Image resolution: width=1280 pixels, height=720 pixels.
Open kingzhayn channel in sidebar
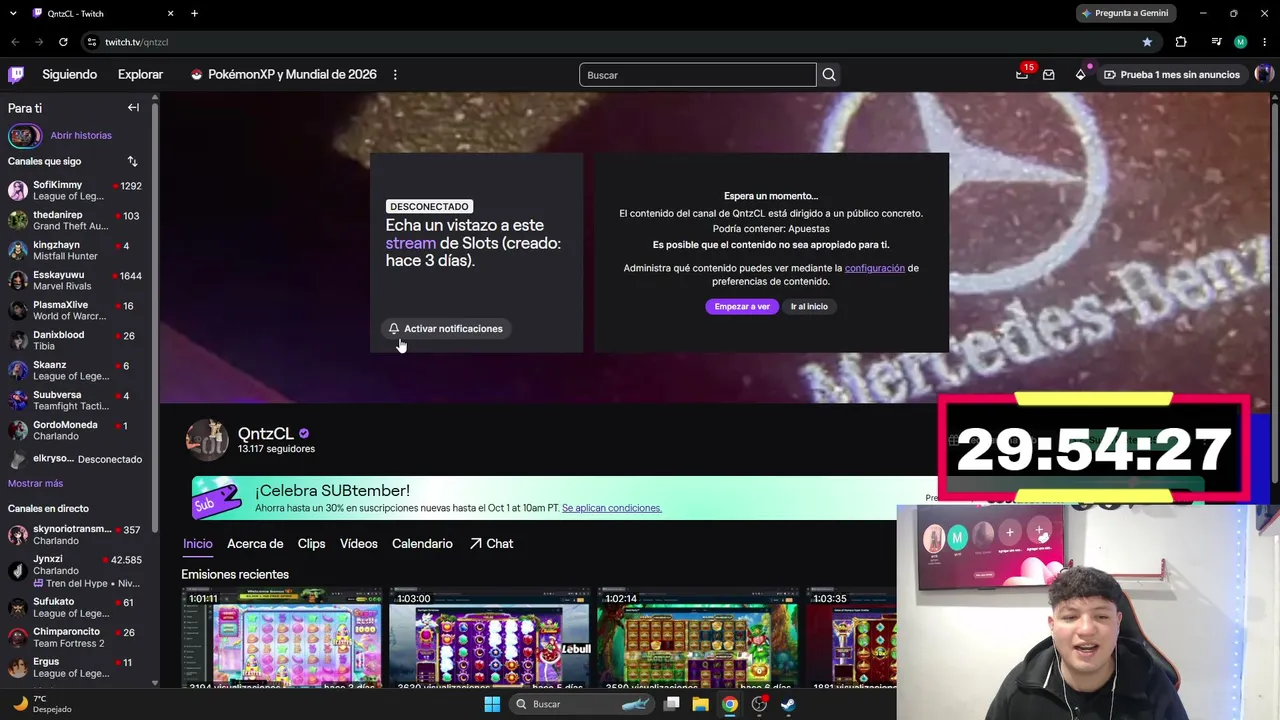click(76, 251)
